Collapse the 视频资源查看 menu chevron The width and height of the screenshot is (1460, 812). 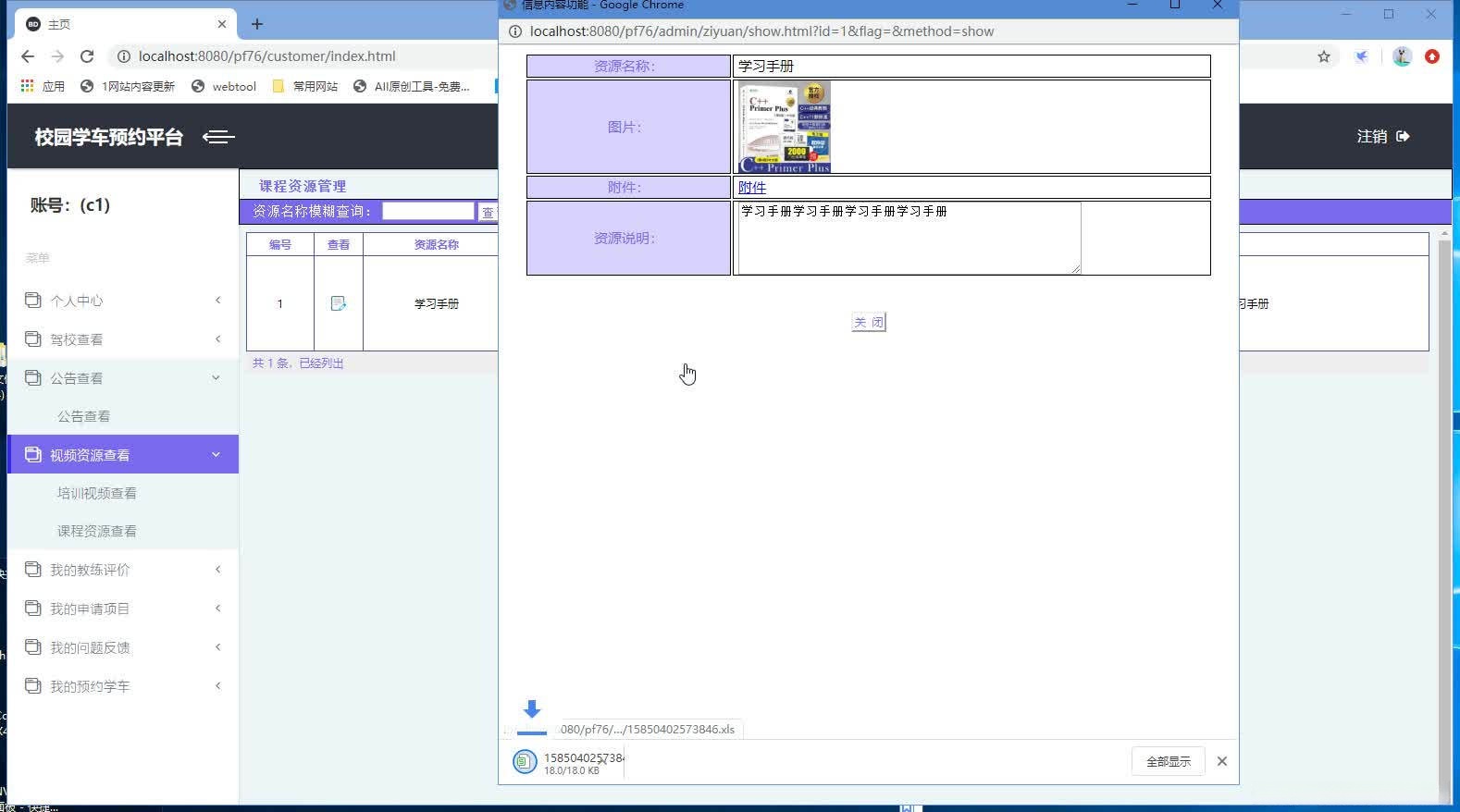pyautogui.click(x=217, y=454)
